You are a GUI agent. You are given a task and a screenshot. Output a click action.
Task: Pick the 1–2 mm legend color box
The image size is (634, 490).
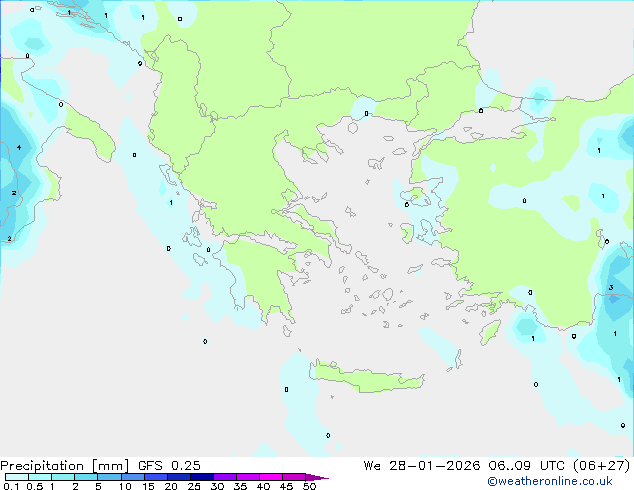[63, 477]
